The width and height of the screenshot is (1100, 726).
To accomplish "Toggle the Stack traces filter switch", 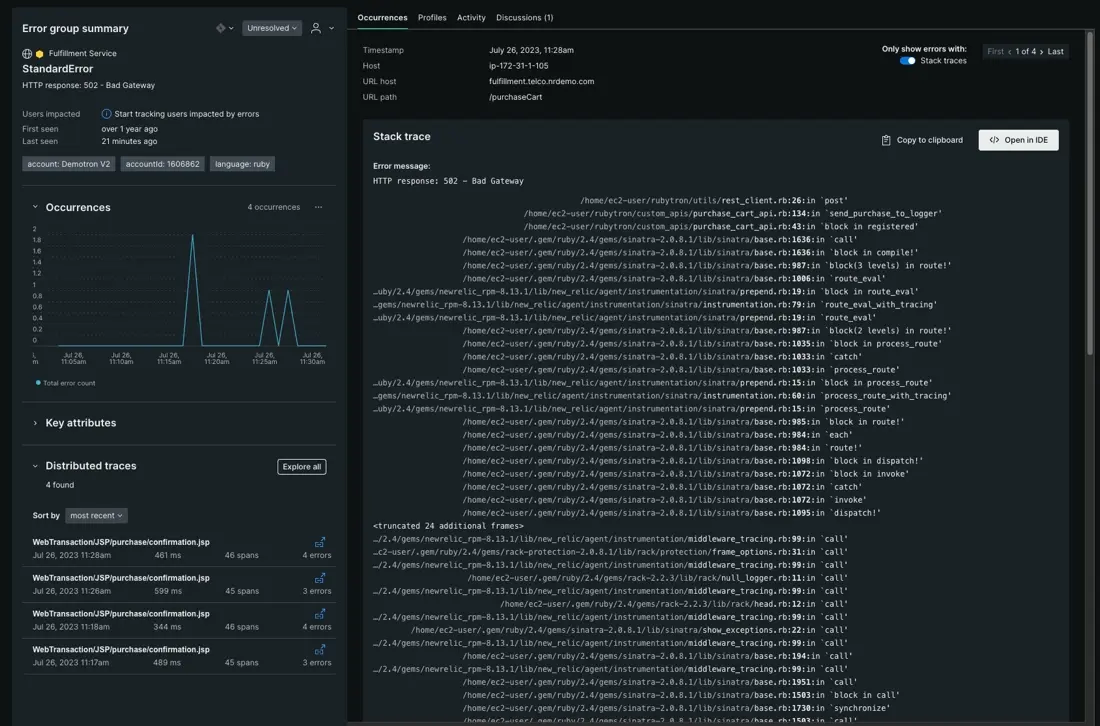I will point(907,61).
